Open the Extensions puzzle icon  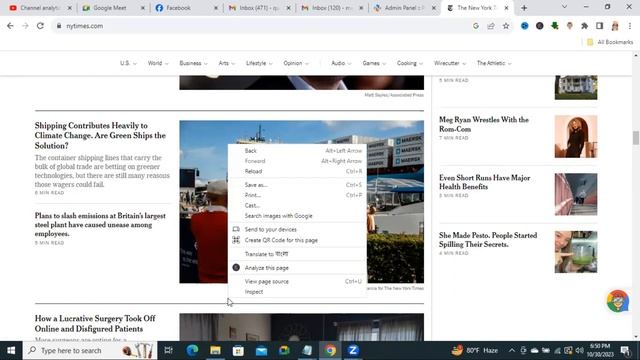(584, 26)
